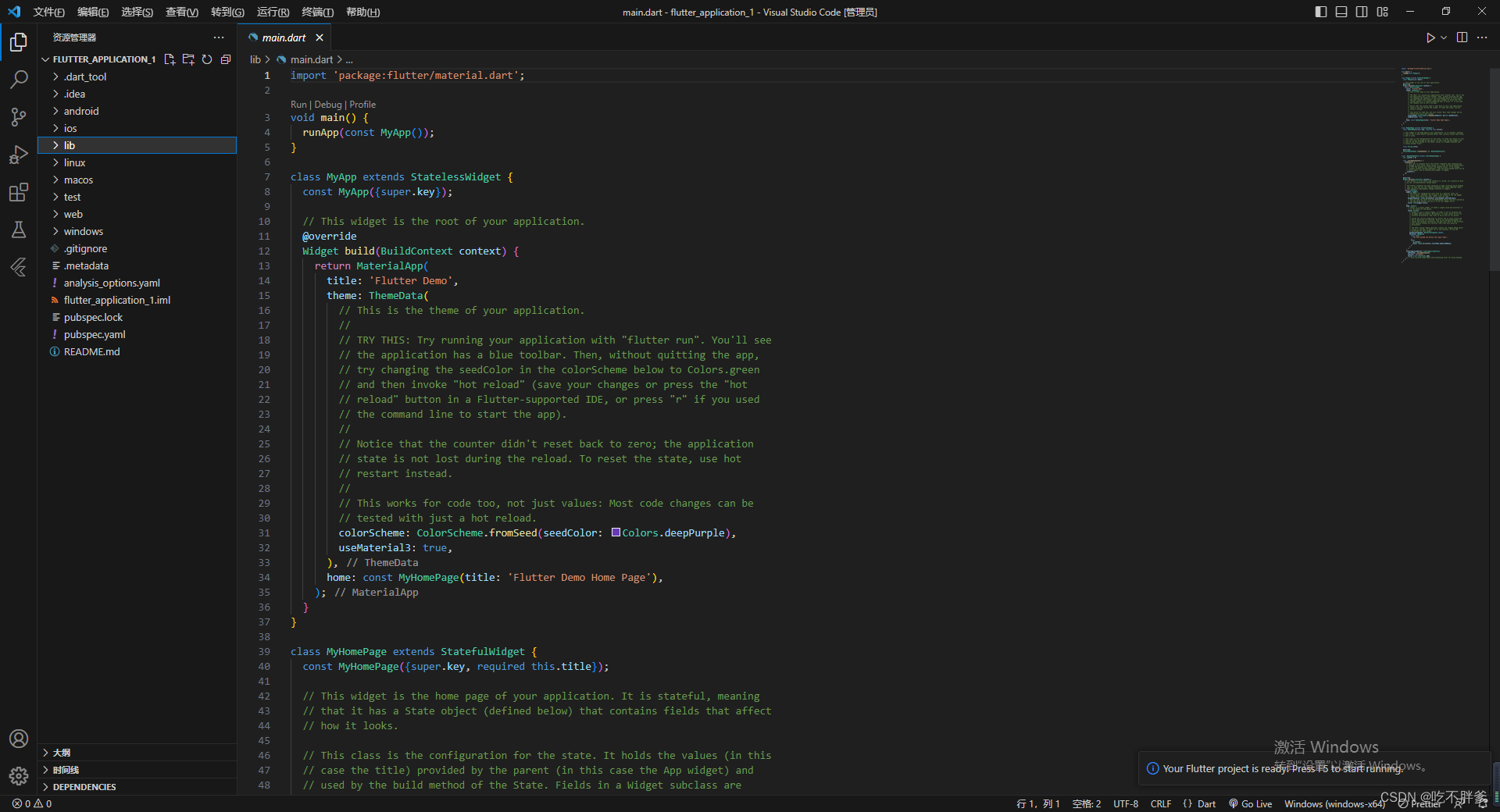Image resolution: width=1500 pixels, height=812 pixels.
Task: Click the Windows (windows-x64) device selector
Action: (x=1334, y=803)
